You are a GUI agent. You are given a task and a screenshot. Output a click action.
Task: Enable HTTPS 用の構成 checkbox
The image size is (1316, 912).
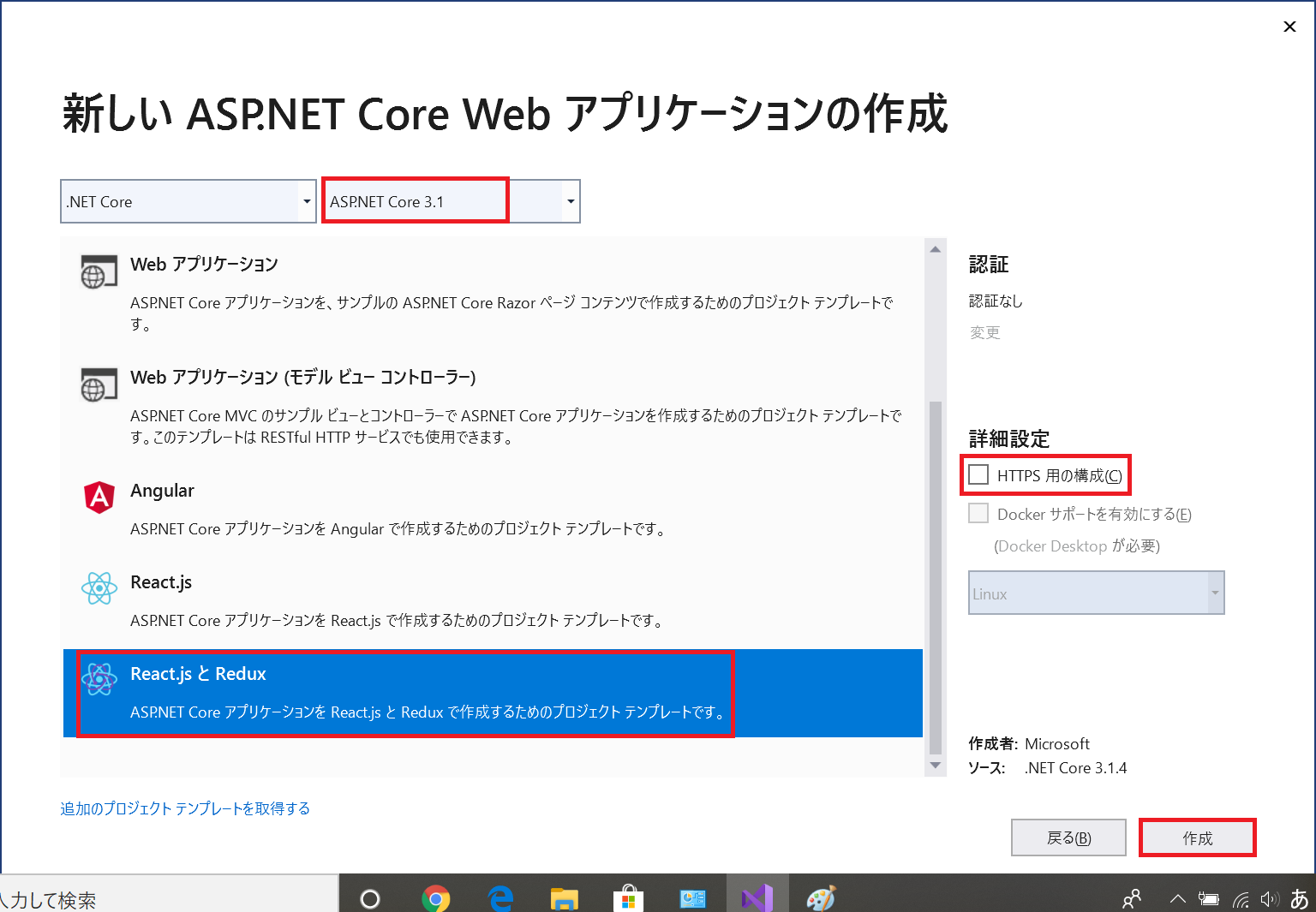pyautogui.click(x=978, y=474)
